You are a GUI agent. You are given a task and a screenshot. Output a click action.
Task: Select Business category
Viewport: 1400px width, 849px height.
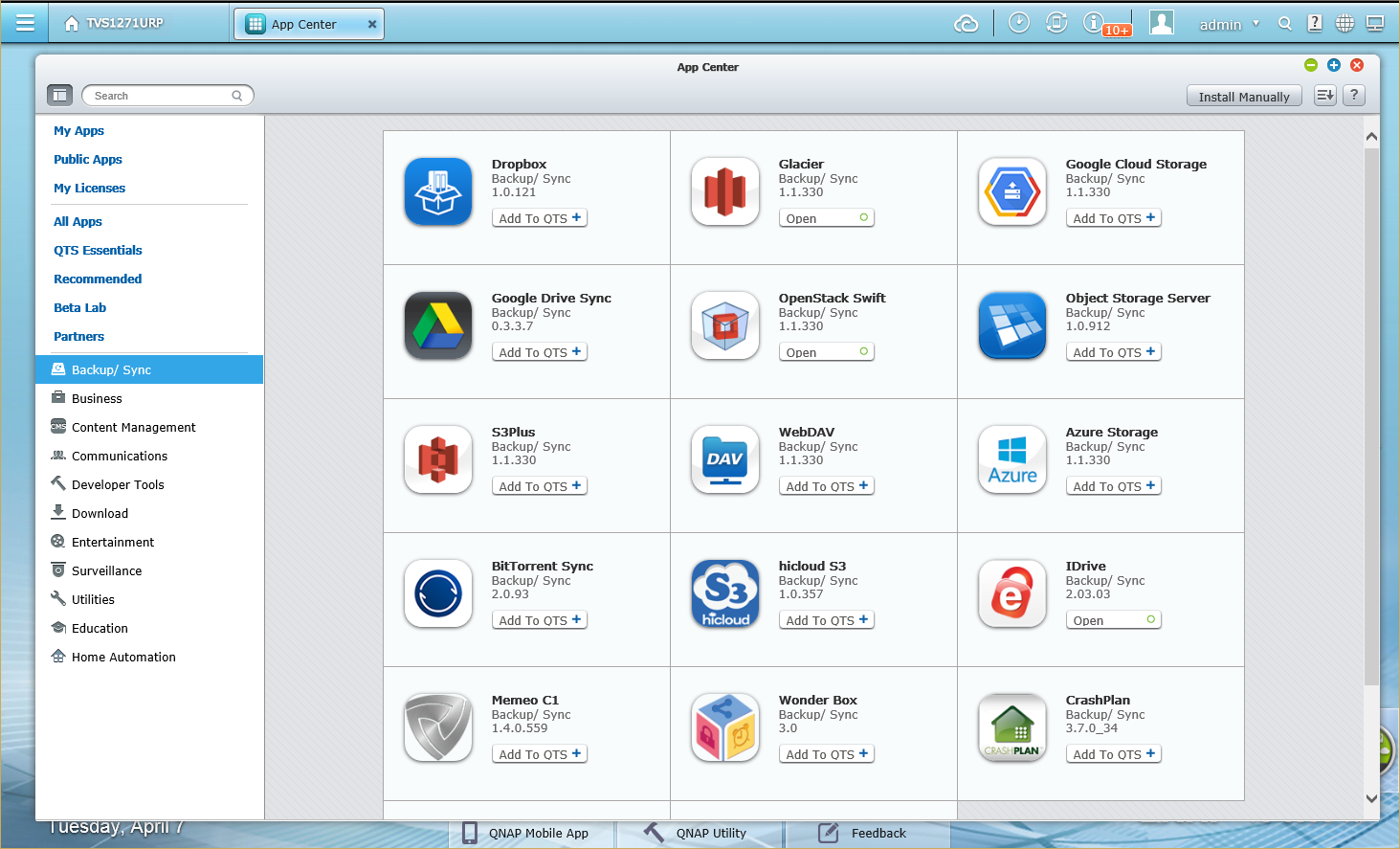click(149, 398)
